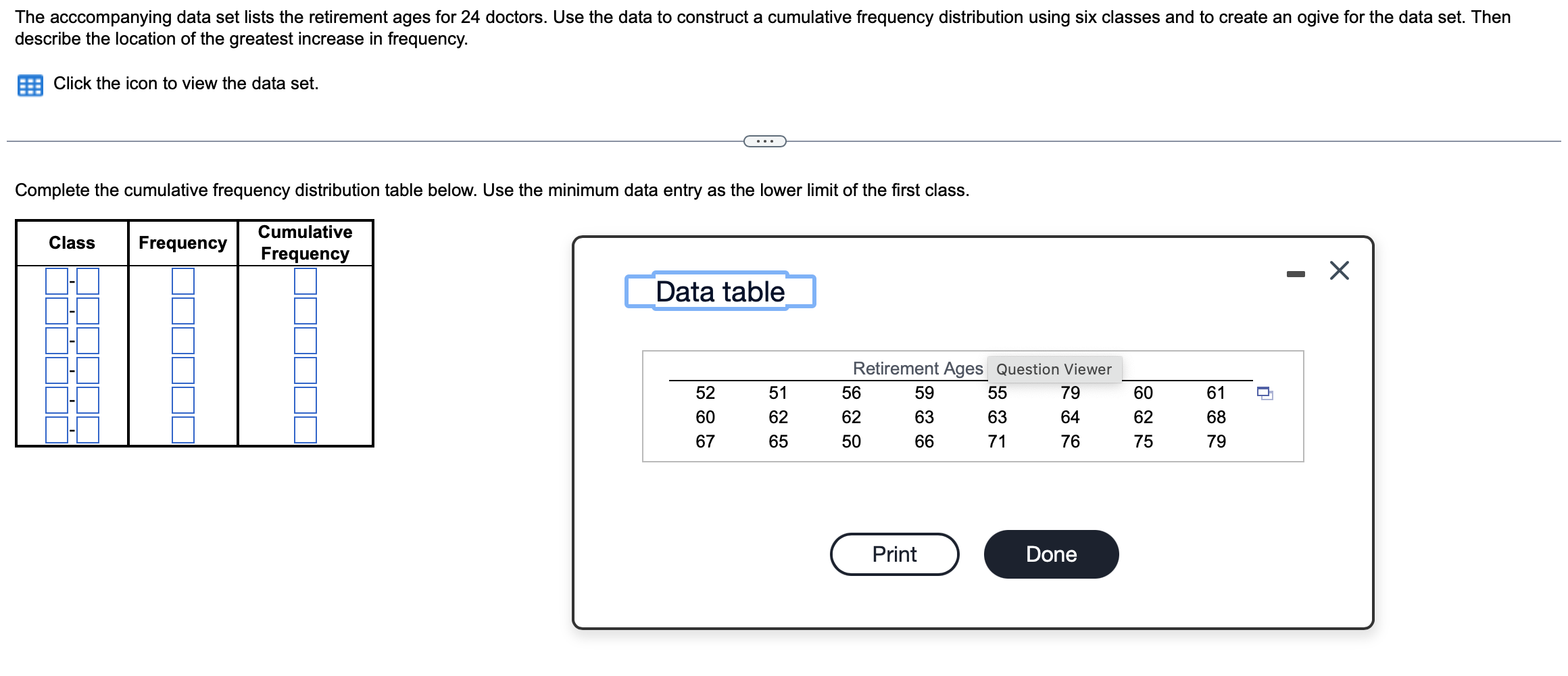
Task: Select the first row Frequency input
Action: [x=183, y=281]
